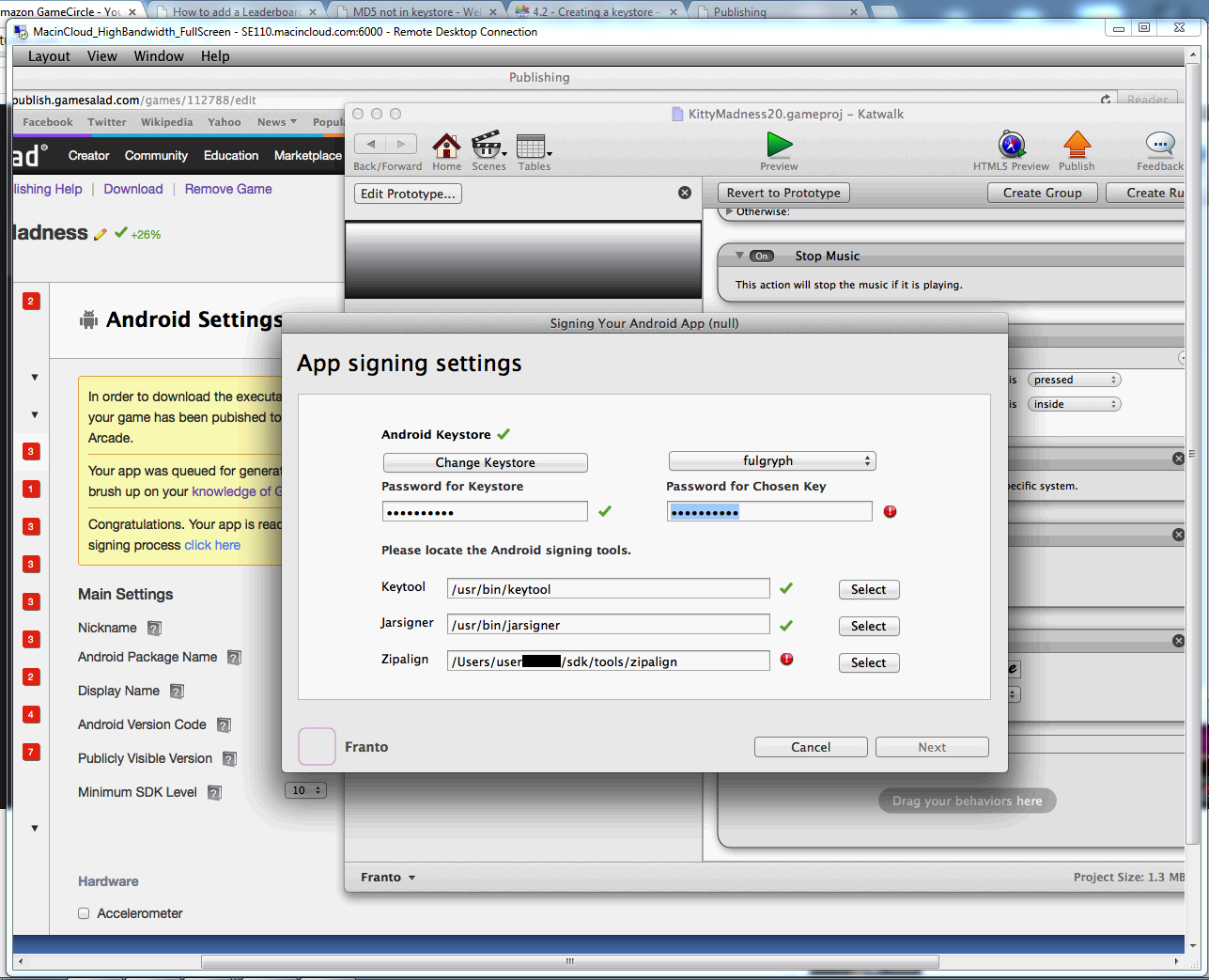The height and width of the screenshot is (980, 1209).
Task: Click the Android Version Code help icon
Action: pyautogui.click(x=224, y=725)
